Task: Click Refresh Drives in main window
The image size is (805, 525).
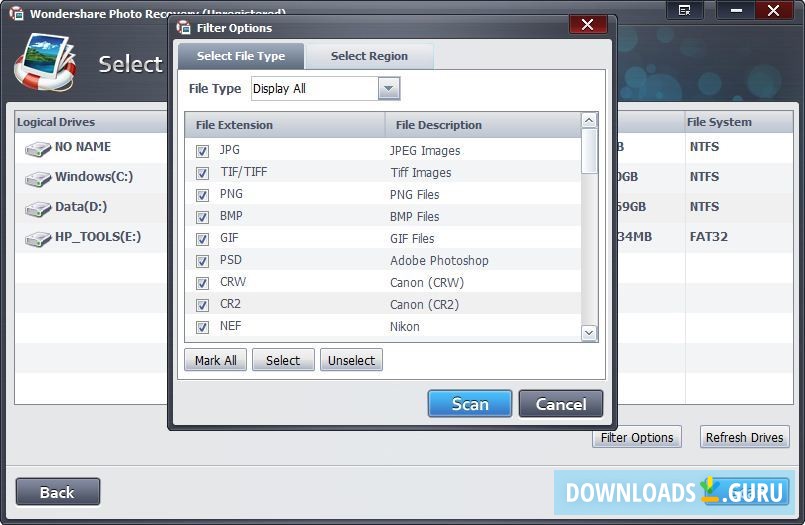Action: [744, 437]
